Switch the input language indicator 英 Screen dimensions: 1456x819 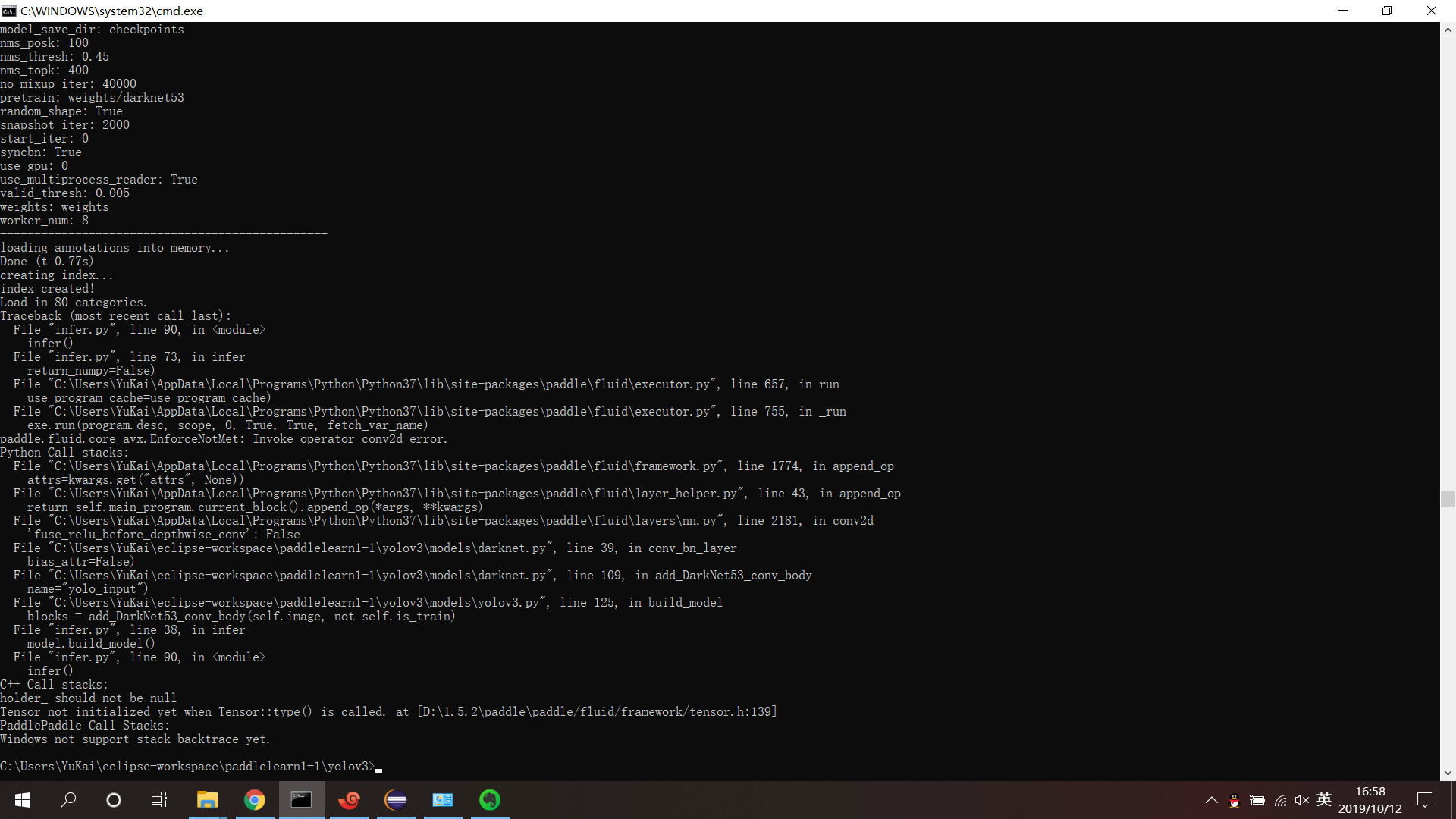[1324, 800]
